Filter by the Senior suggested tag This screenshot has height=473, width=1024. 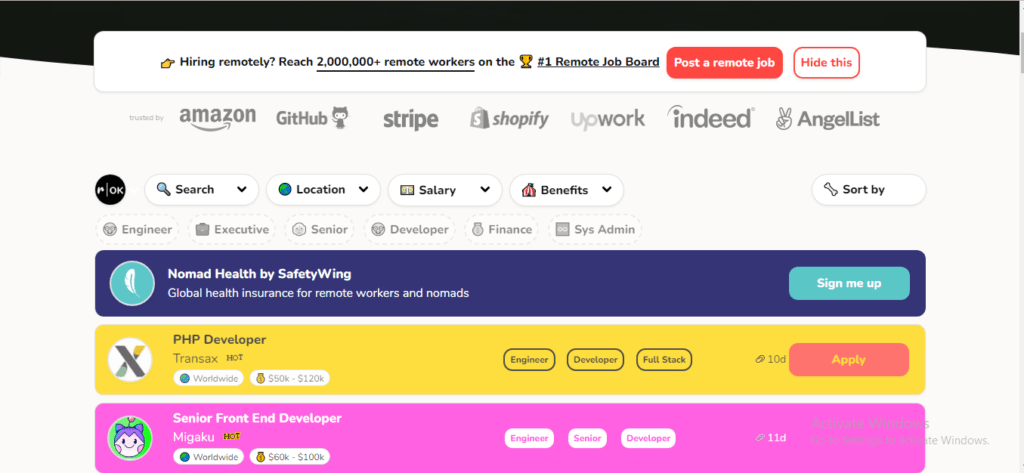click(x=319, y=229)
